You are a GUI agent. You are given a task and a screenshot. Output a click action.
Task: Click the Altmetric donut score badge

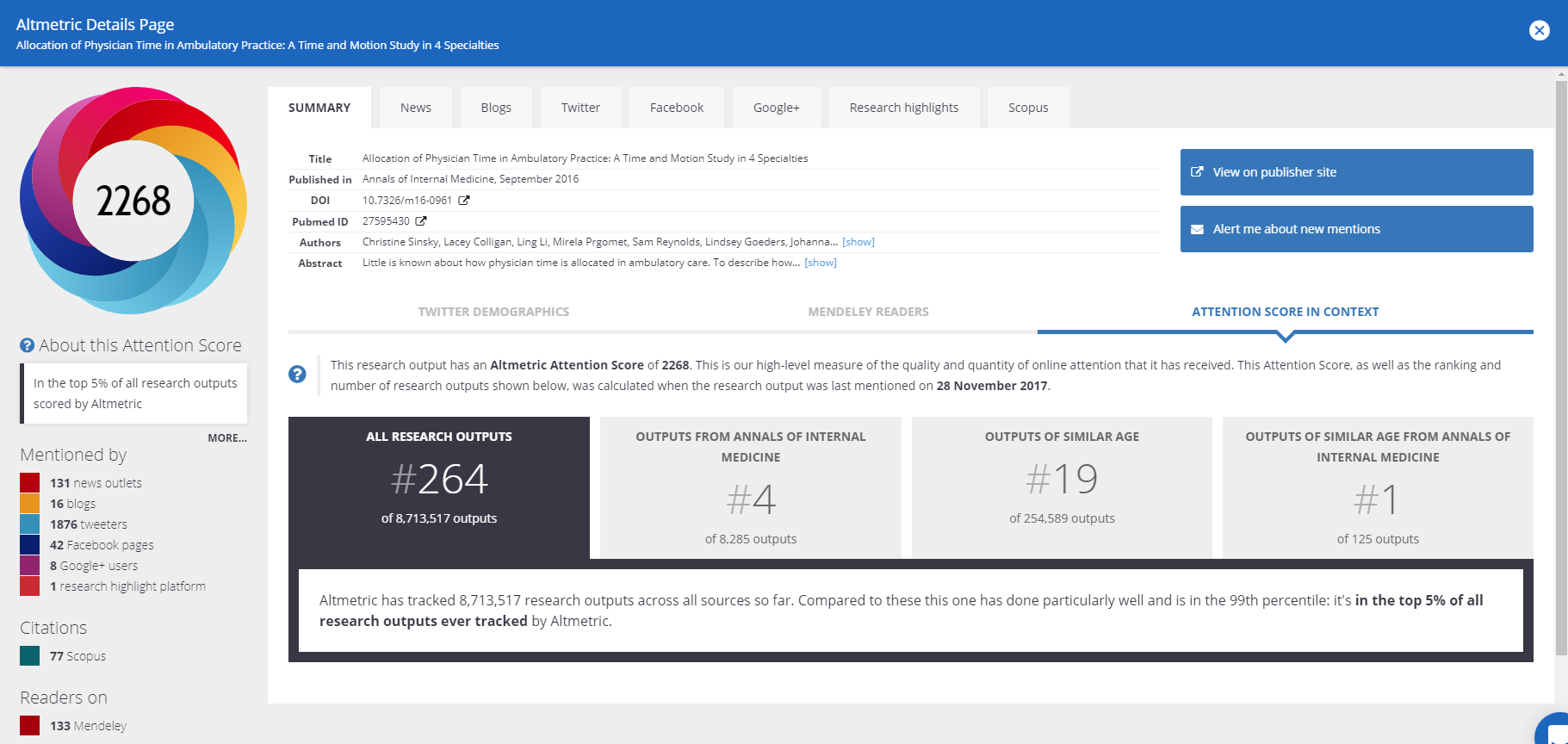(133, 201)
